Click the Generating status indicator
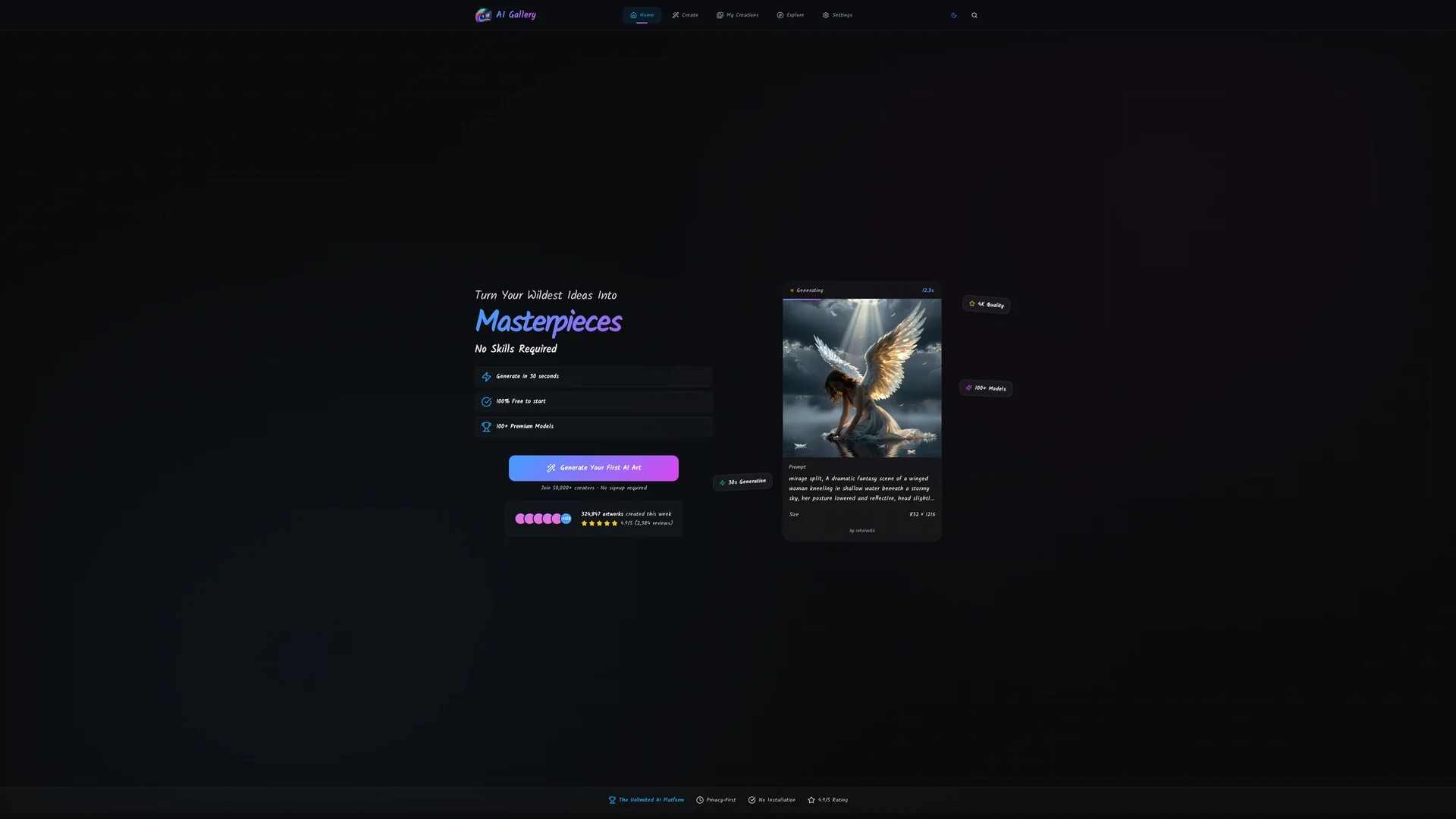 pyautogui.click(x=806, y=290)
